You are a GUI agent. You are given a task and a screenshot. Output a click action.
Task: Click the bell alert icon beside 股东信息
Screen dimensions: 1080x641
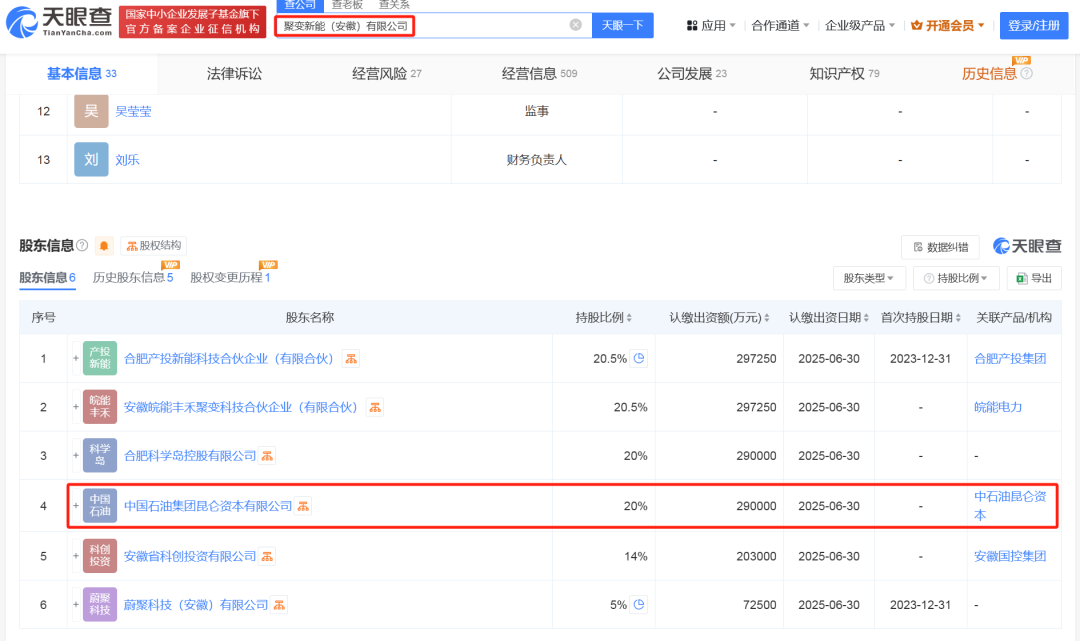click(104, 246)
